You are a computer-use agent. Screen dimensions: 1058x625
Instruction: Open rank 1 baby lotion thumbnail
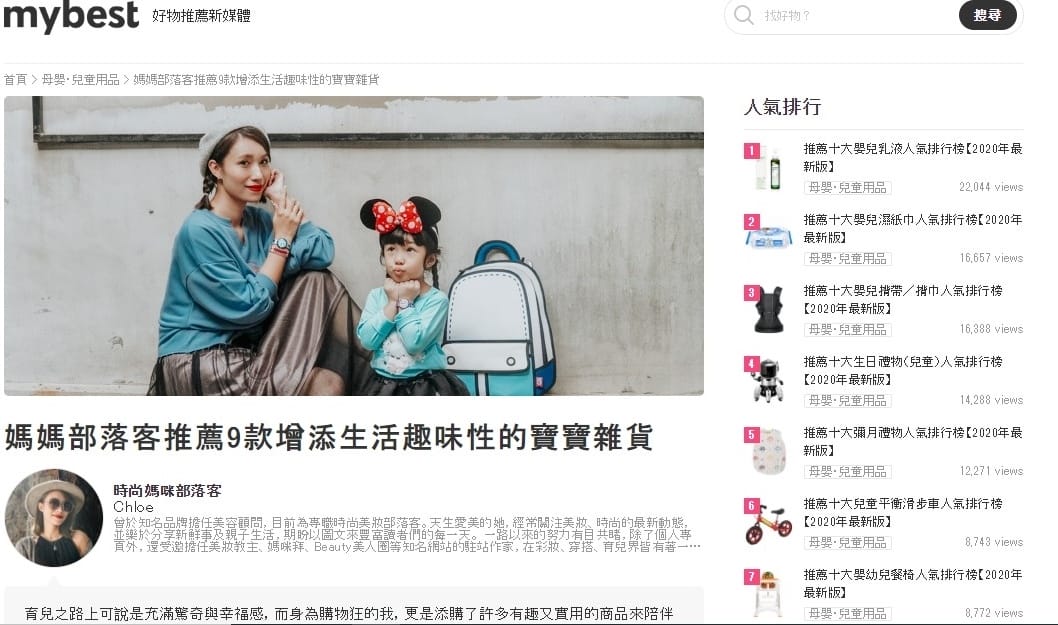coord(768,167)
